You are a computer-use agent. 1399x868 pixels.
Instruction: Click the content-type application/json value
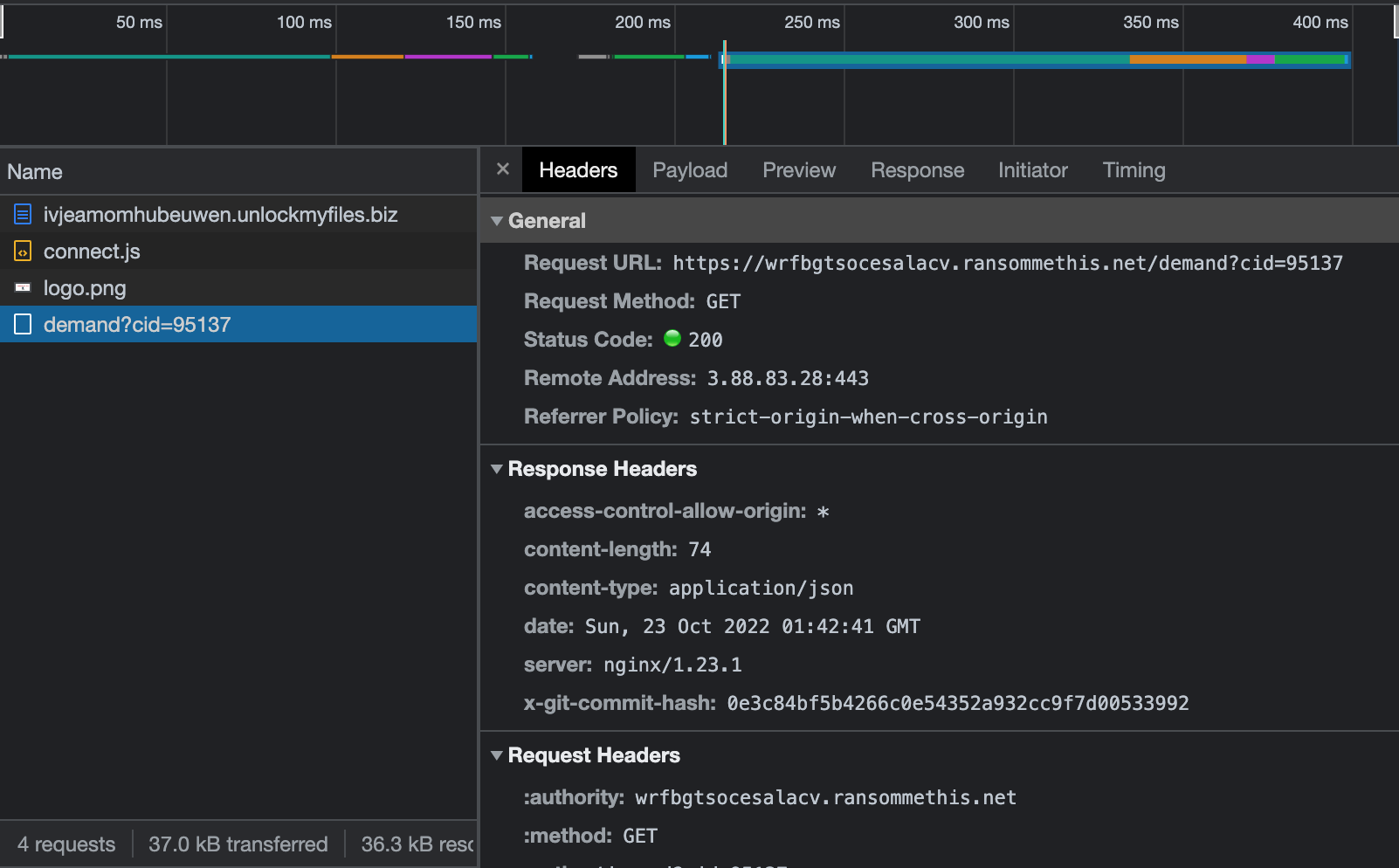[762, 588]
